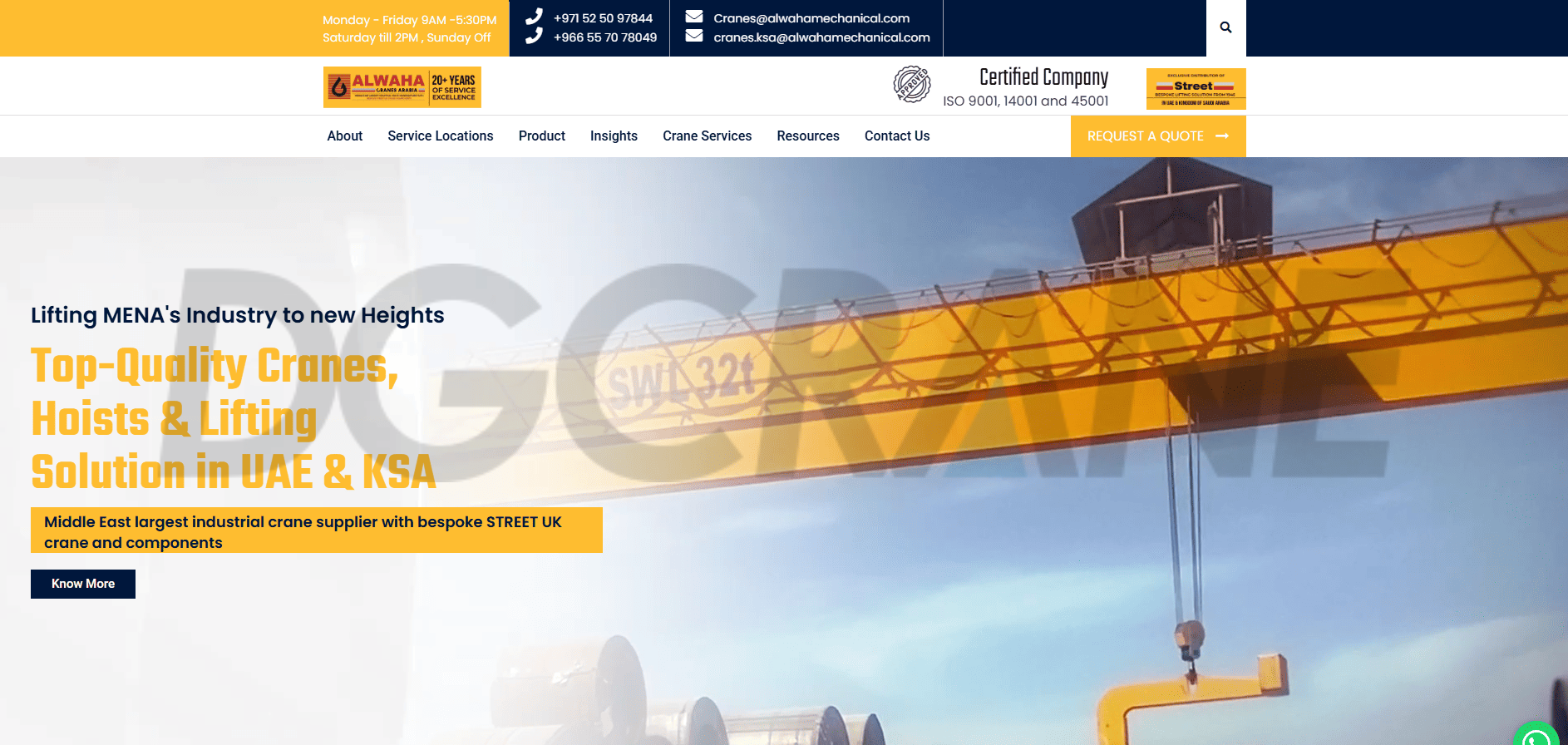This screenshot has height=745, width=1568.
Task: Open the Resources menu
Action: [808, 136]
